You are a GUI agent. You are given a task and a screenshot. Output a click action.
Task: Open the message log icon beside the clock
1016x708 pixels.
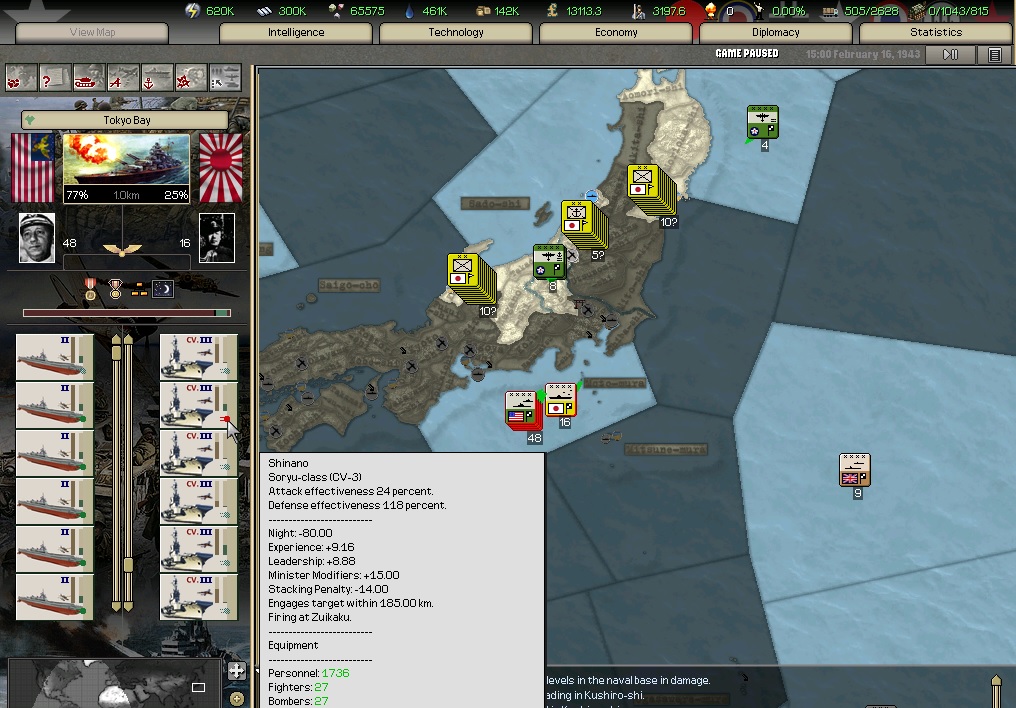[x=995, y=55]
